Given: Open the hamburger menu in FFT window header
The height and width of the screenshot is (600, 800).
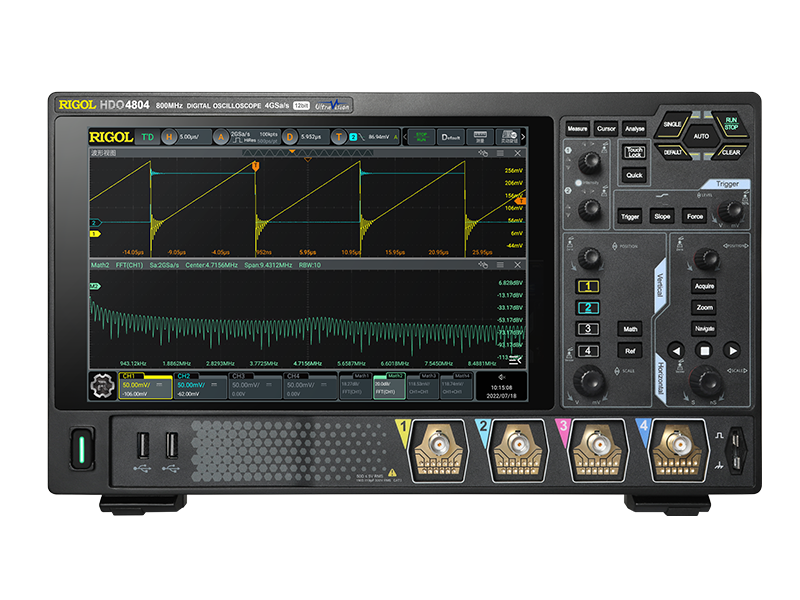Looking at the screenshot, I should [x=500, y=265].
